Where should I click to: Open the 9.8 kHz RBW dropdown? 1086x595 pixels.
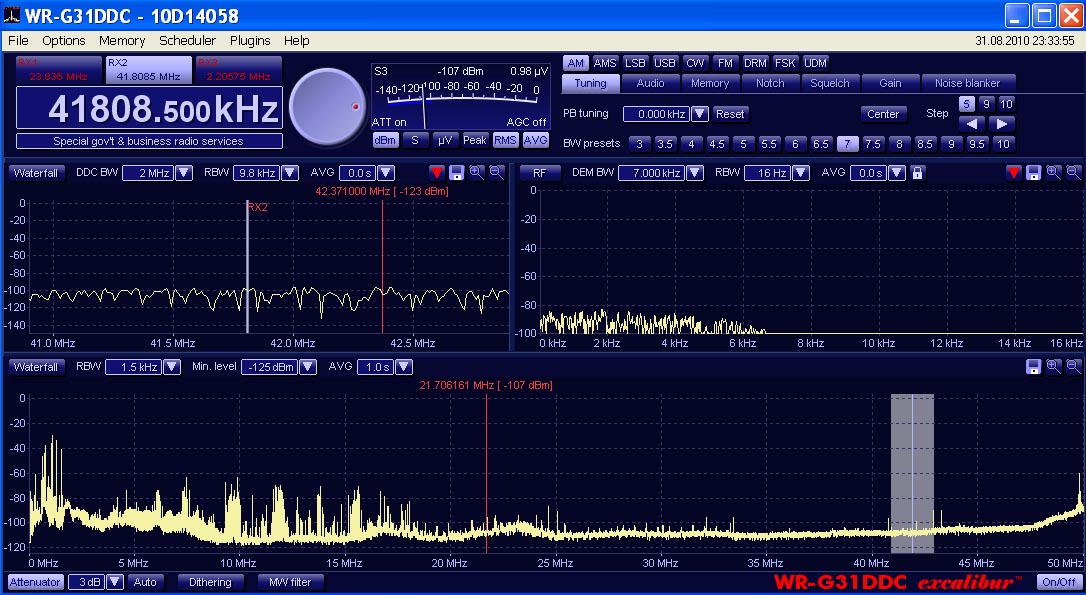pyautogui.click(x=290, y=172)
